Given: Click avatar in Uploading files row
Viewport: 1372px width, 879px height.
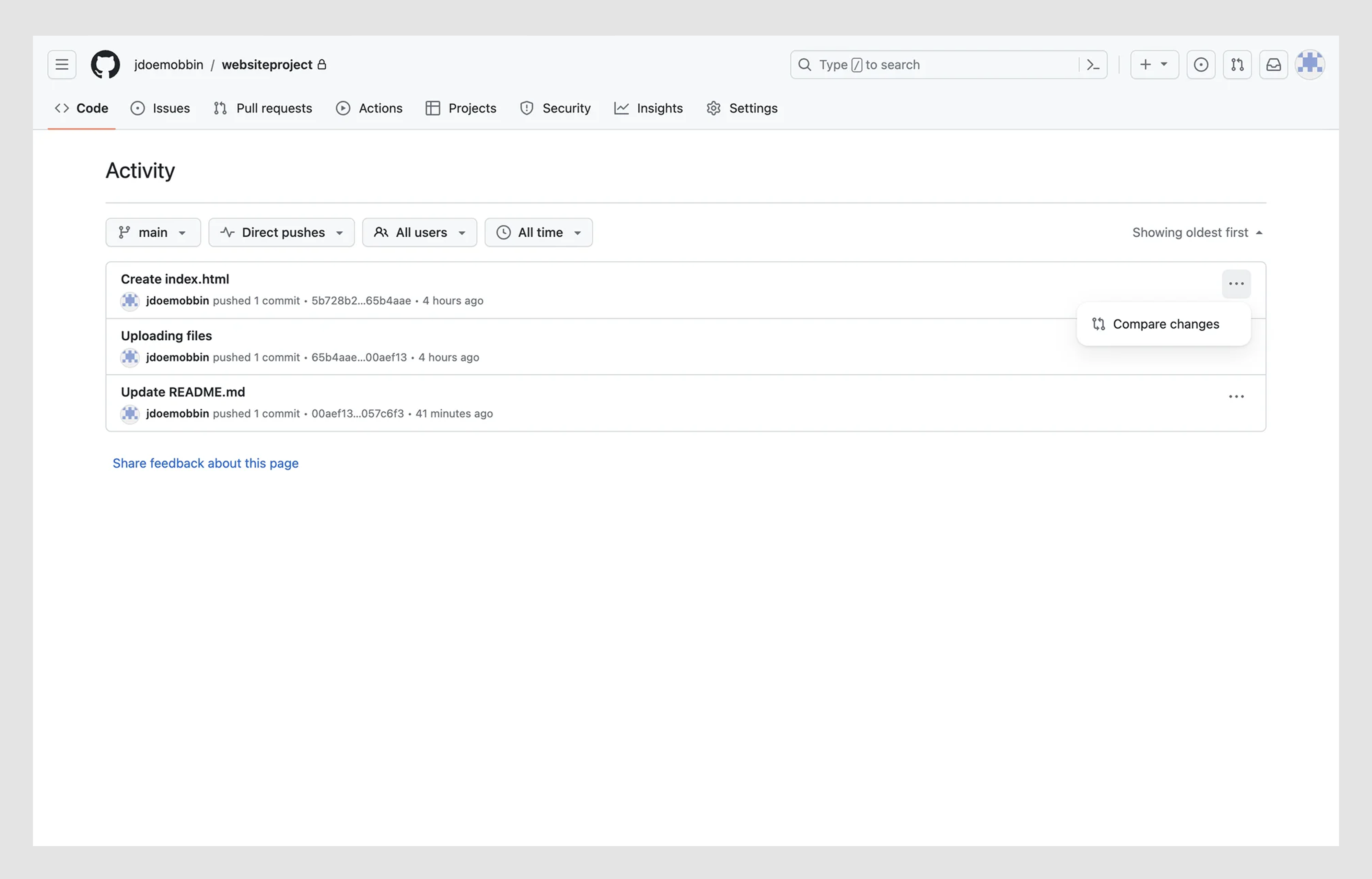Looking at the screenshot, I should pyautogui.click(x=130, y=357).
